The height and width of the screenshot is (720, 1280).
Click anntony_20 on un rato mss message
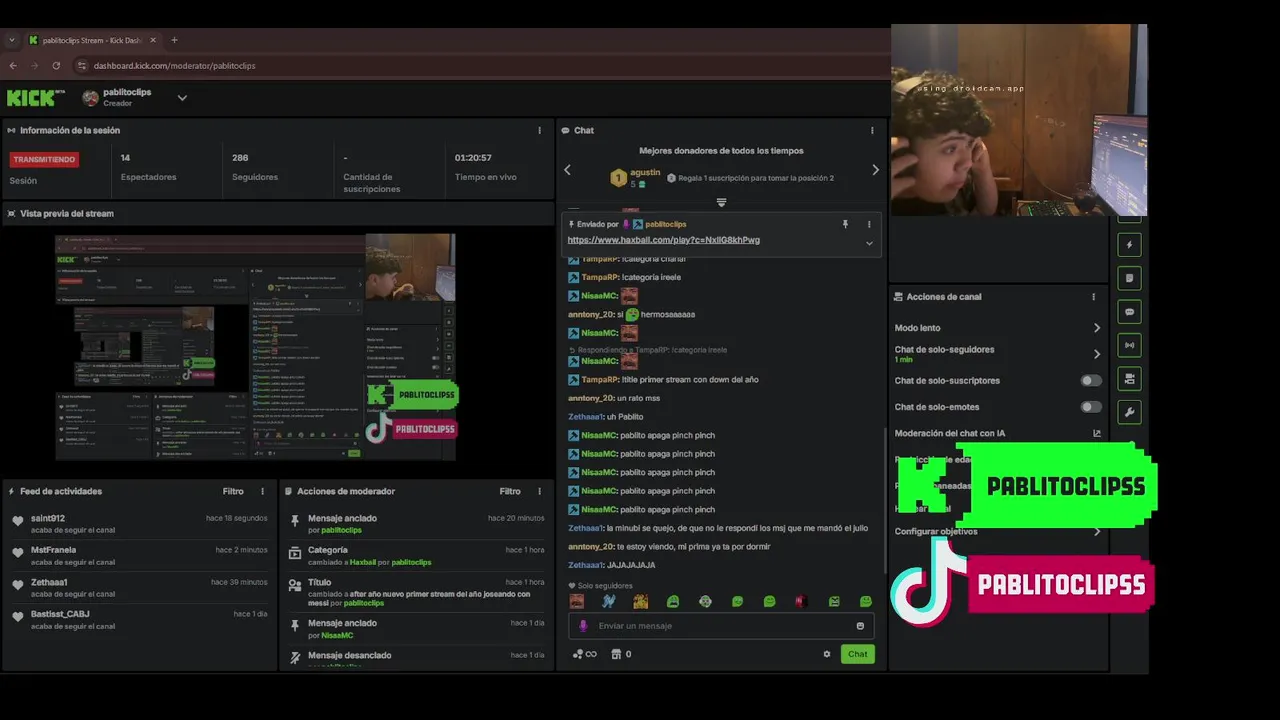(591, 398)
